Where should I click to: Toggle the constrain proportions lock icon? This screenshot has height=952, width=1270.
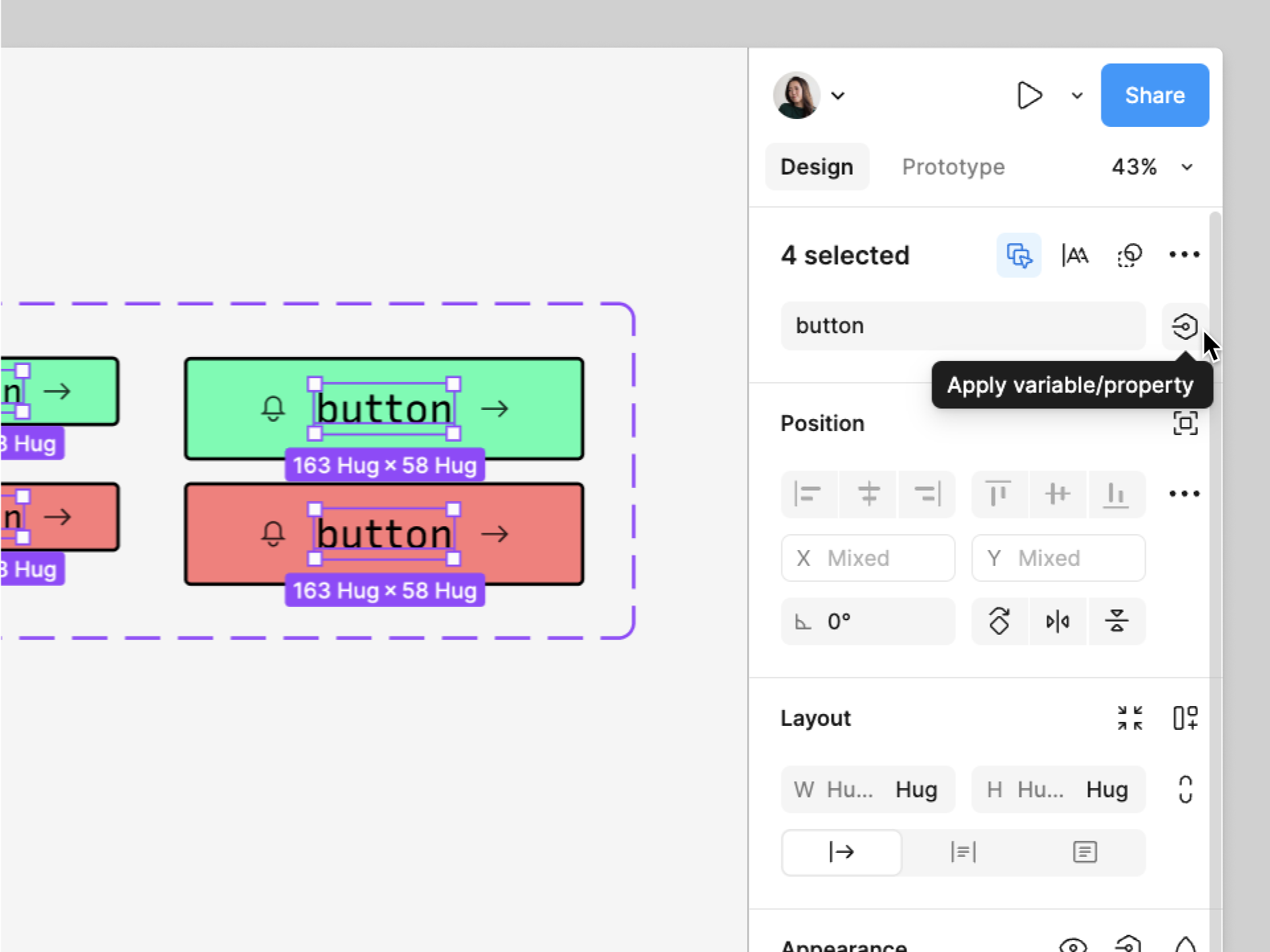pos(1185,789)
